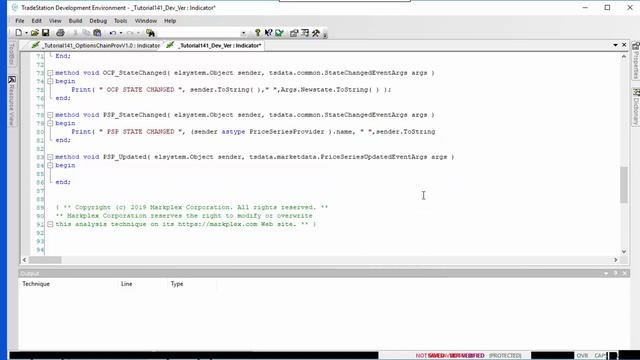640x360 pixels.
Task: Click the Undo arrow icon
Action: [x=113, y=33]
